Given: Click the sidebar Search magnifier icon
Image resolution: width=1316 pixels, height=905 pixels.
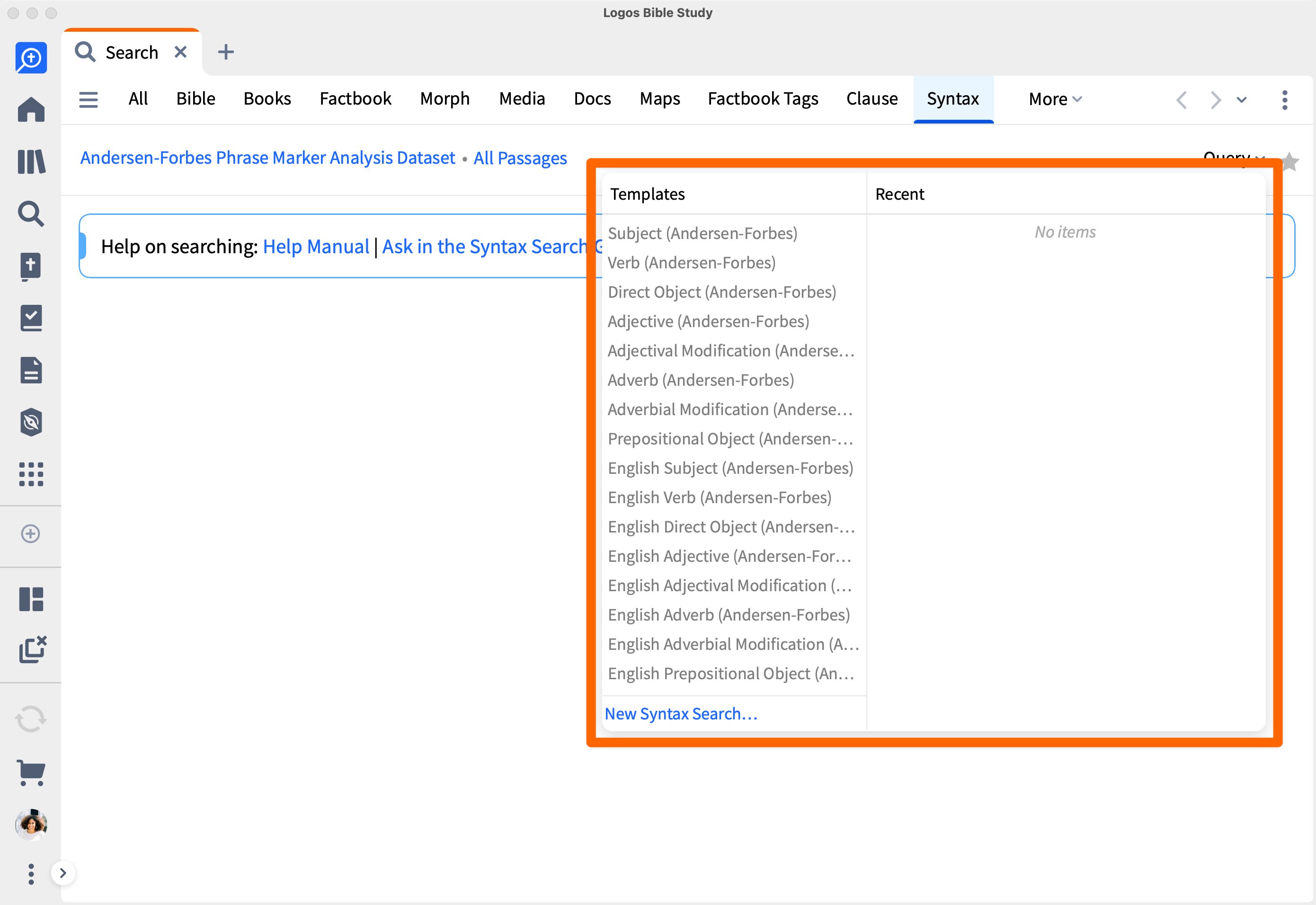Looking at the screenshot, I should (31, 214).
